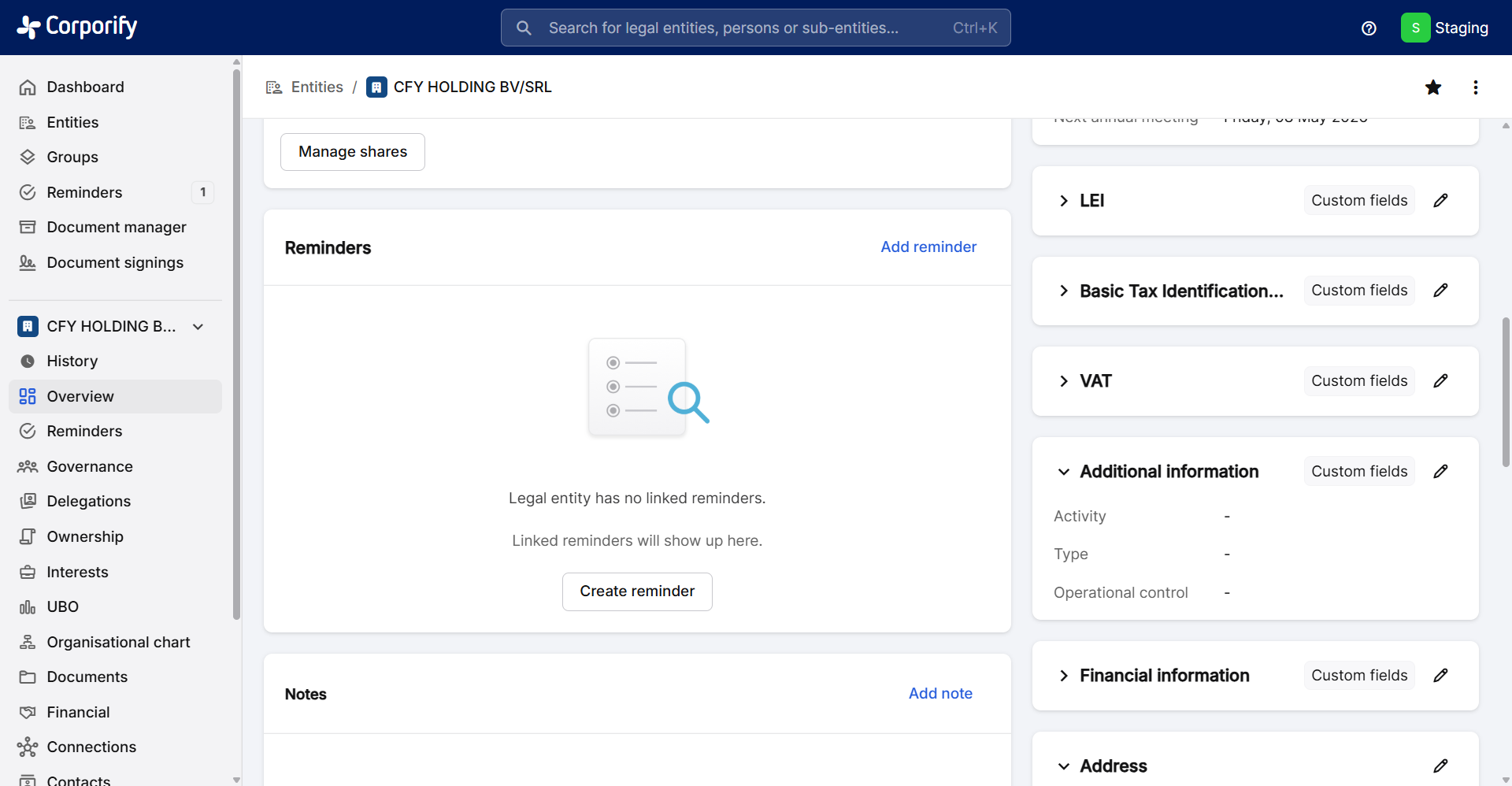Collapse the Additional information section
This screenshot has height=786, width=1512.
(1064, 472)
